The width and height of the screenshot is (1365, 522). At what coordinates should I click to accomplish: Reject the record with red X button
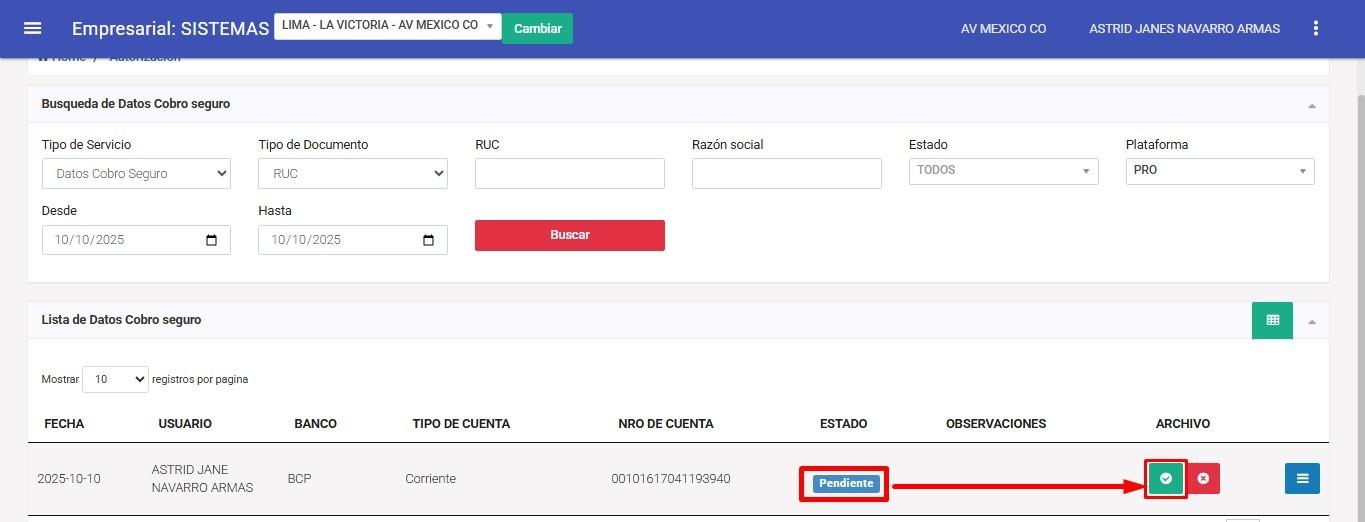pos(1203,479)
